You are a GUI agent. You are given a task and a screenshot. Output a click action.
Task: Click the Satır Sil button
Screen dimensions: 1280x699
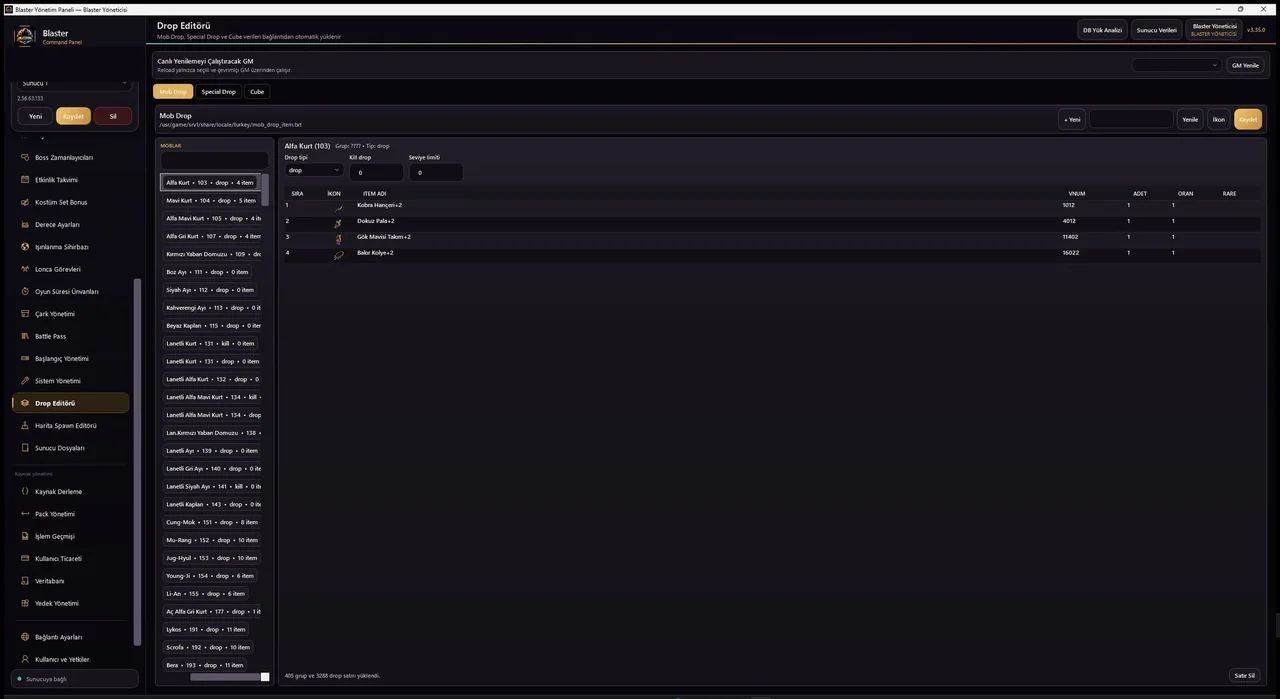coord(1245,675)
